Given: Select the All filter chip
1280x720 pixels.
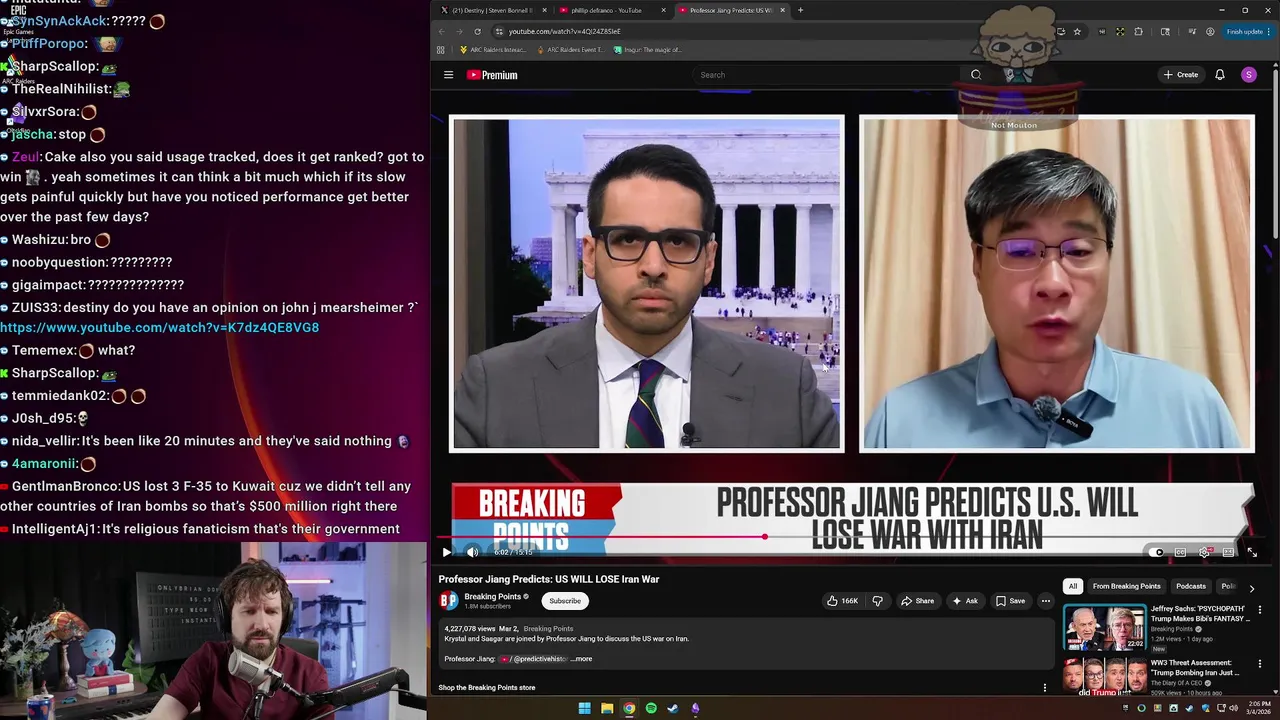Looking at the screenshot, I should pyautogui.click(x=1072, y=586).
